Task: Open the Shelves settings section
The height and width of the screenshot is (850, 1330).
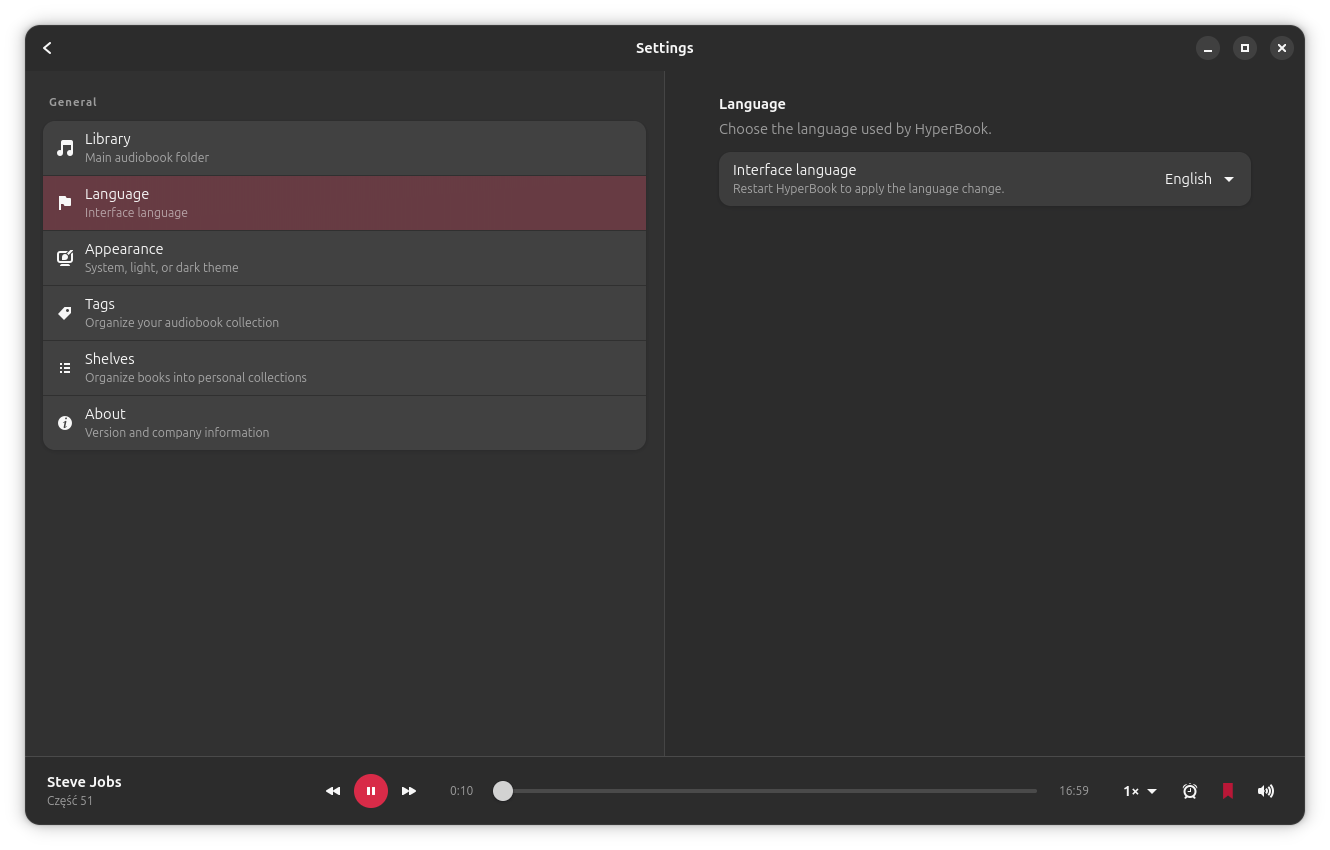Action: point(344,368)
